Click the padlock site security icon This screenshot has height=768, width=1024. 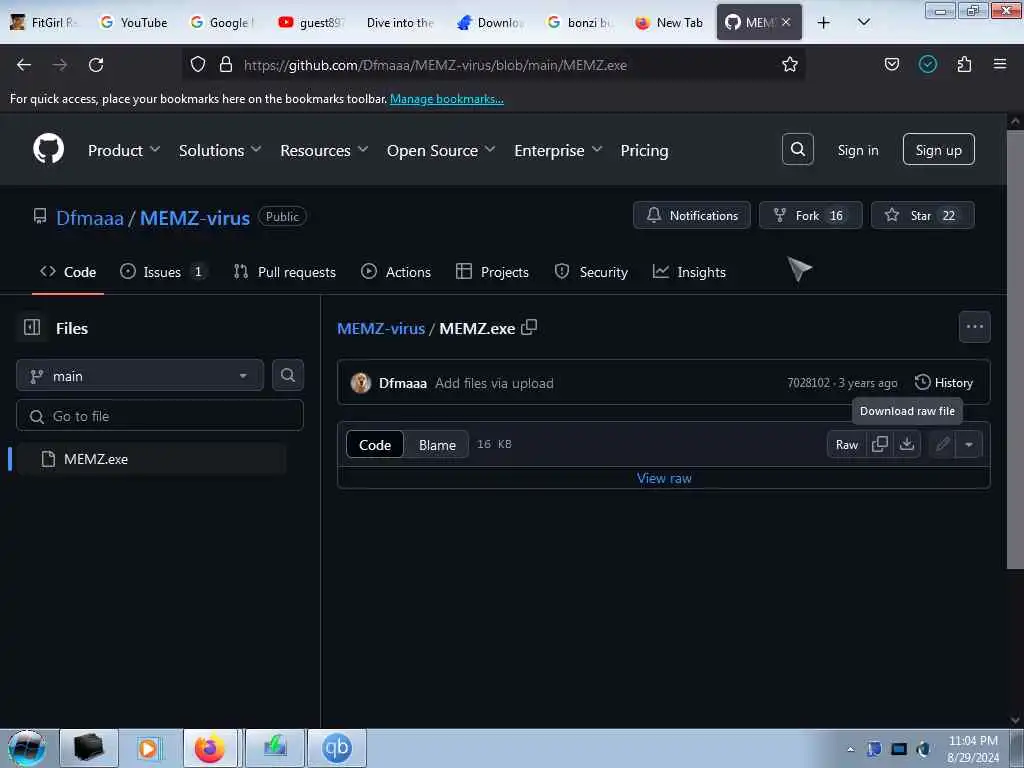[226, 64]
